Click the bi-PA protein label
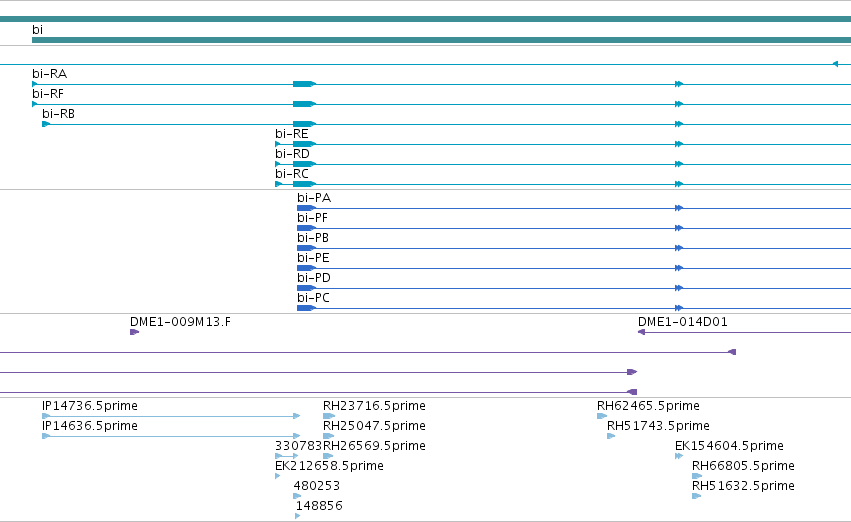 (x=314, y=198)
